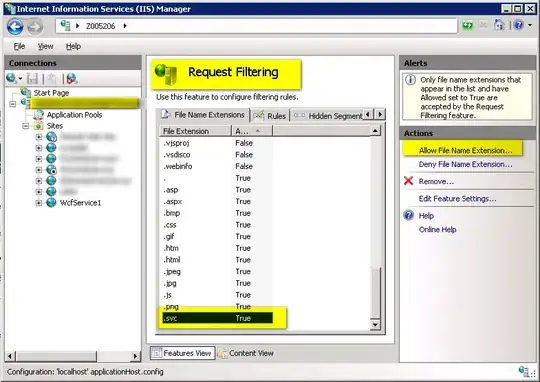540x382 pixels.
Task: Click the Up icon in the Connections toolbar
Action: pyautogui.click(x=52, y=79)
